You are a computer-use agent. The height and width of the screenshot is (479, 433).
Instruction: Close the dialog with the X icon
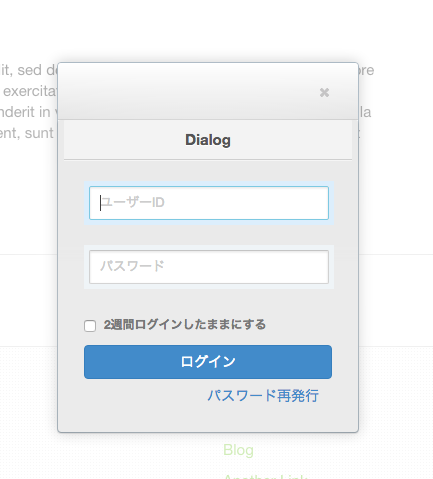[324, 92]
